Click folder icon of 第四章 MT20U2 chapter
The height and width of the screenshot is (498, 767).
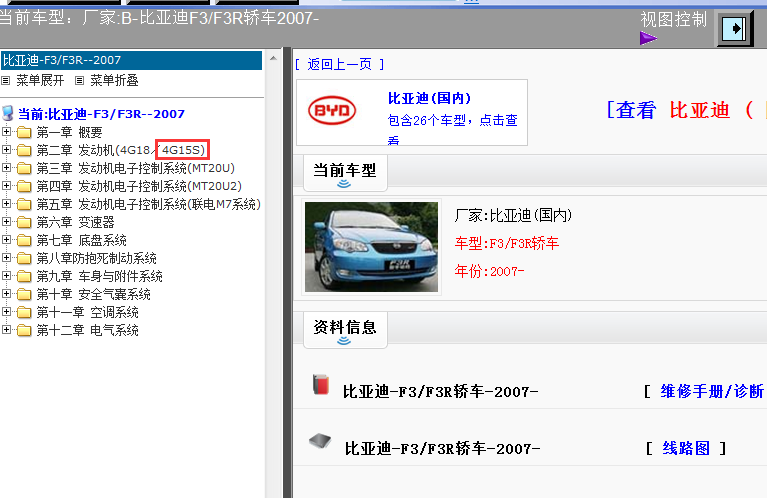[24, 186]
